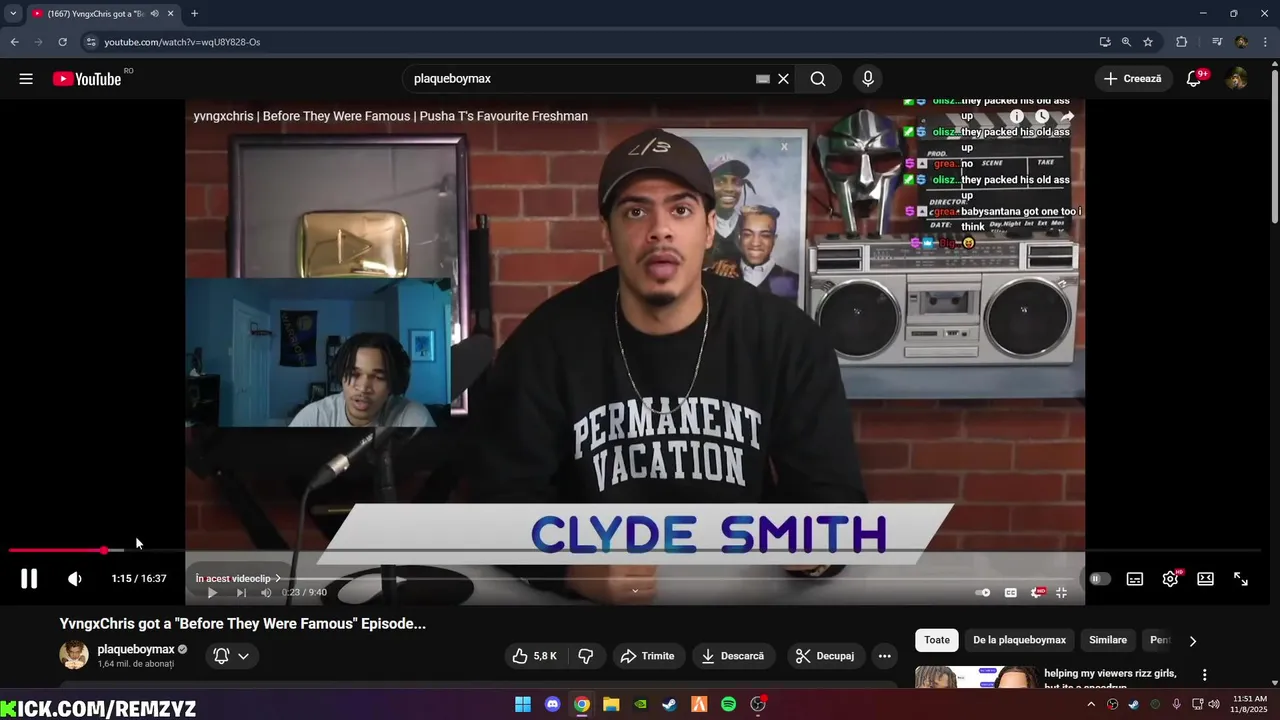
Task: Reload the page
Action: [x=62, y=42]
